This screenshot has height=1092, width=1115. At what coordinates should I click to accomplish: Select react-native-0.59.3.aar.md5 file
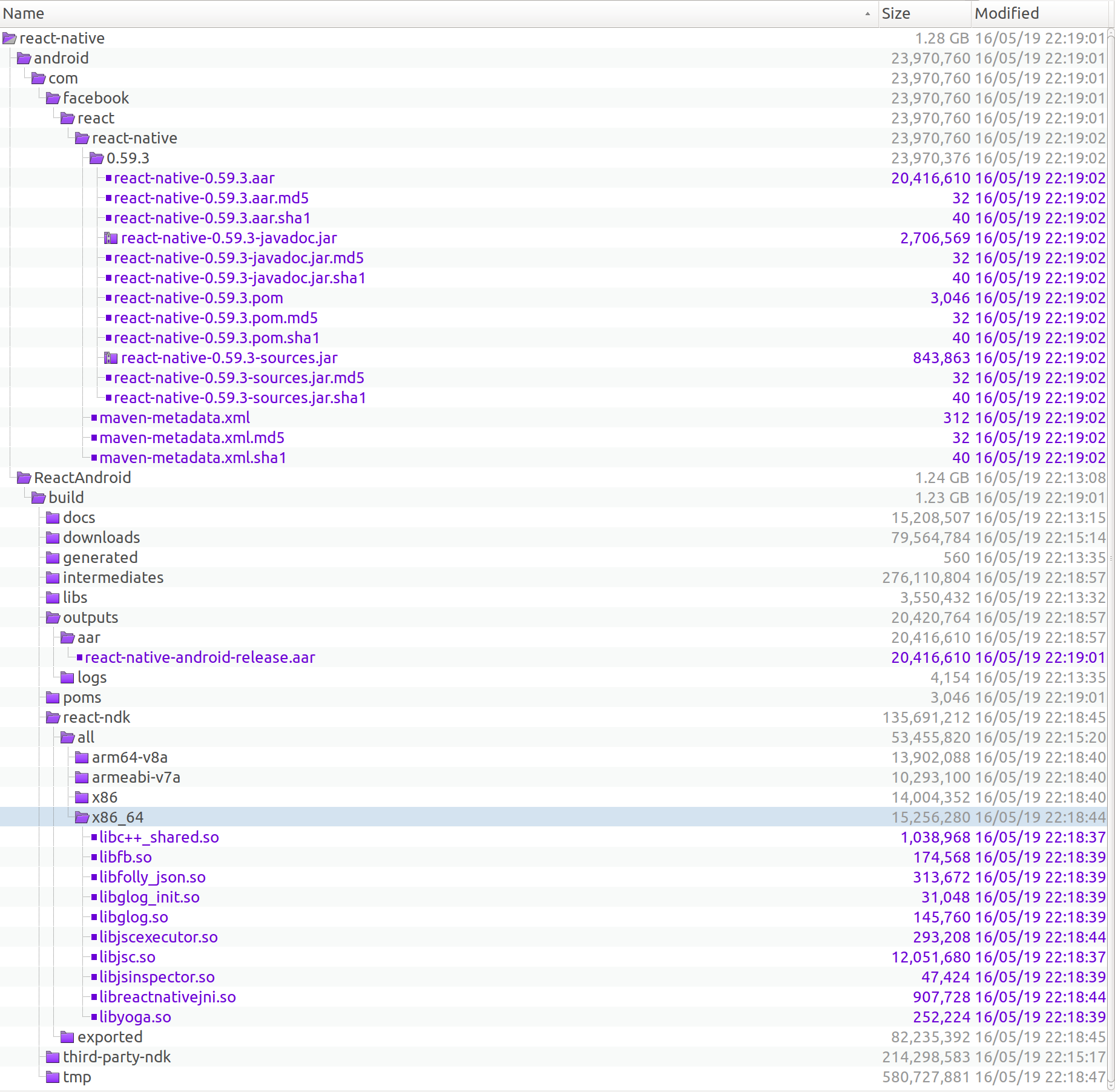point(211,199)
